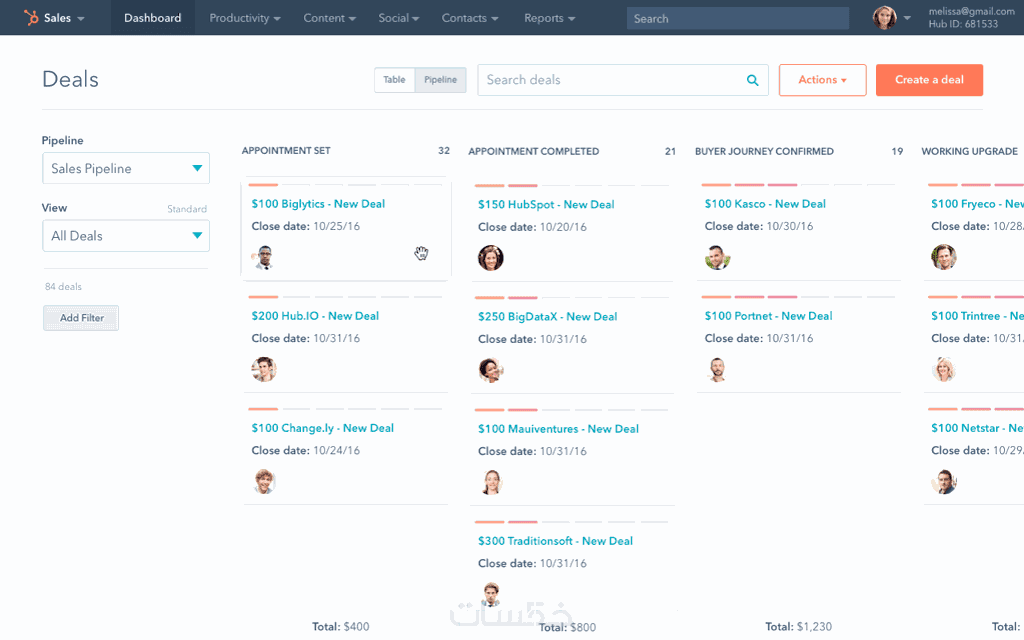Image resolution: width=1024 pixels, height=640 pixels.
Task: Click Close date 10/20/16 on HubSpot card
Action: [x=532, y=227]
